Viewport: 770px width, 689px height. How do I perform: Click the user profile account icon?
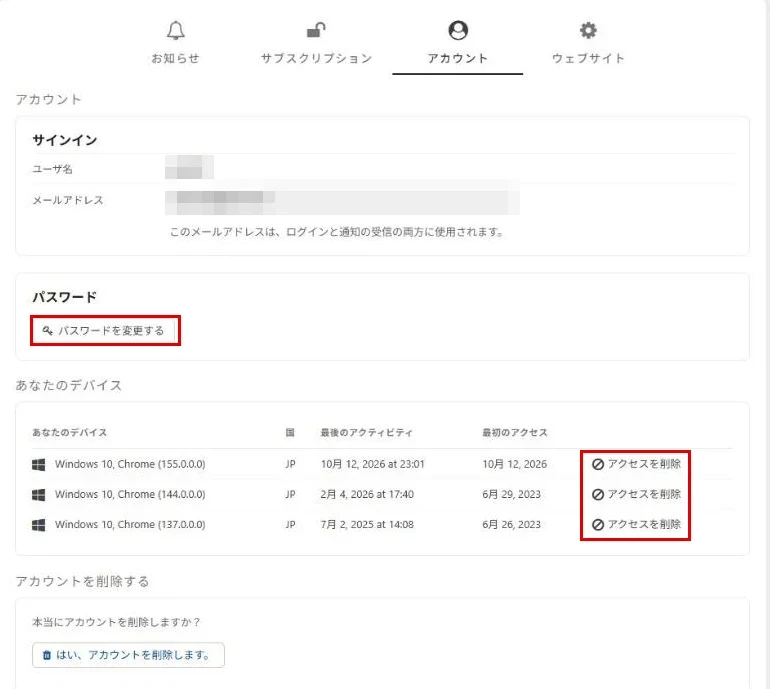(458, 30)
